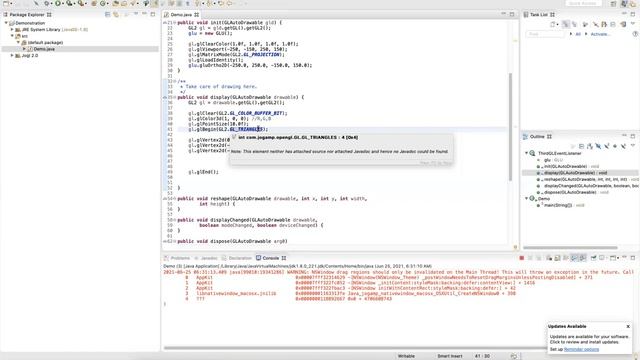Viewport: 640px width, 360px height.
Task: Terminate the running program in Console
Action: click(x=521, y=258)
